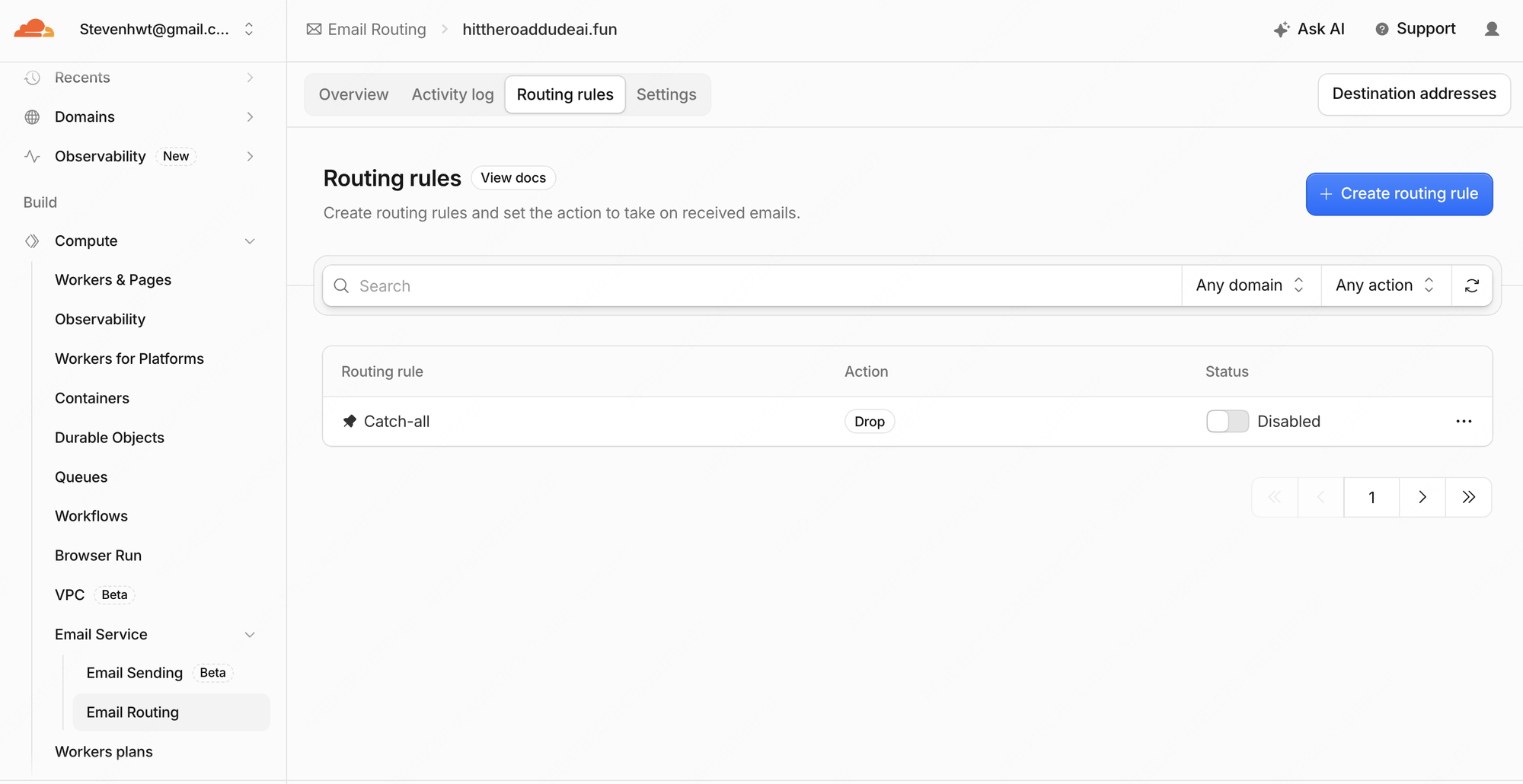The width and height of the screenshot is (1523, 784).
Task: Click the Email Routing envelope icon in breadcrumb
Action: [x=314, y=29]
